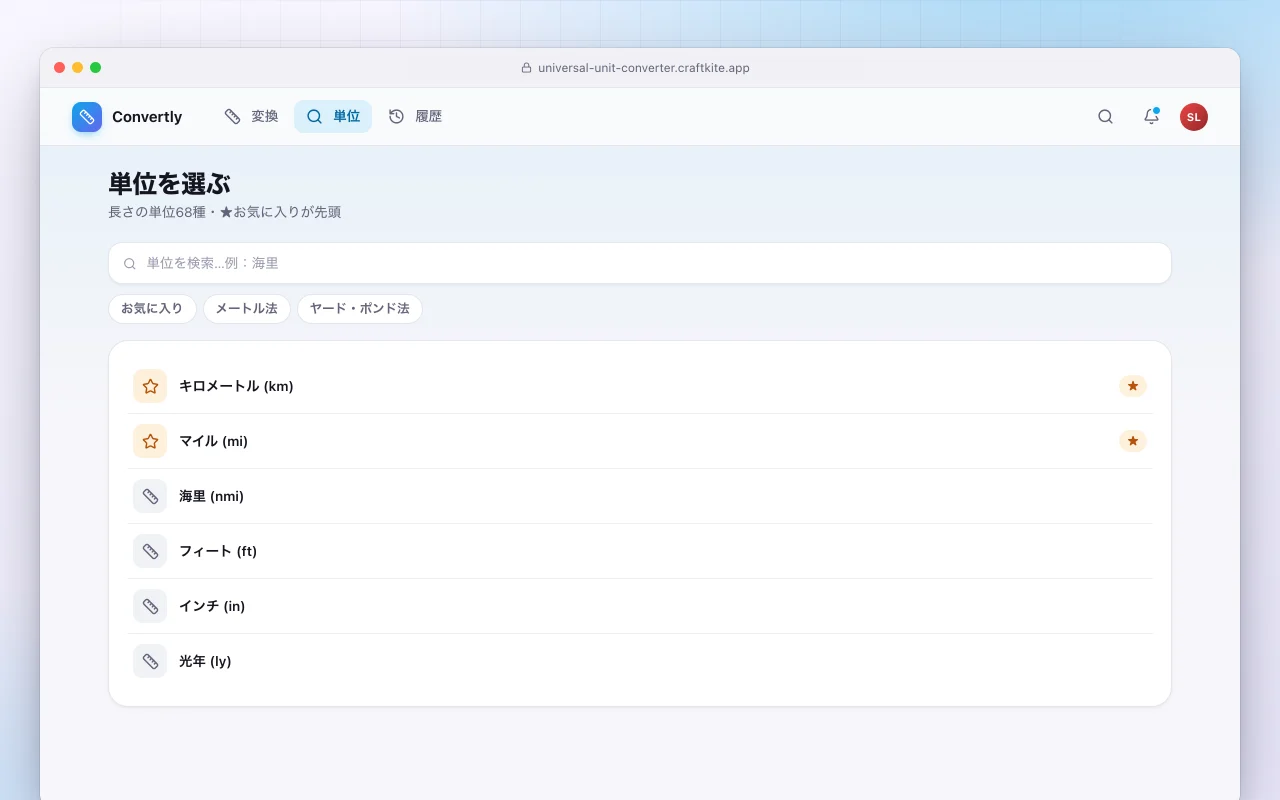Switch to the 履歴 tab
The image size is (1280, 800).
point(415,117)
